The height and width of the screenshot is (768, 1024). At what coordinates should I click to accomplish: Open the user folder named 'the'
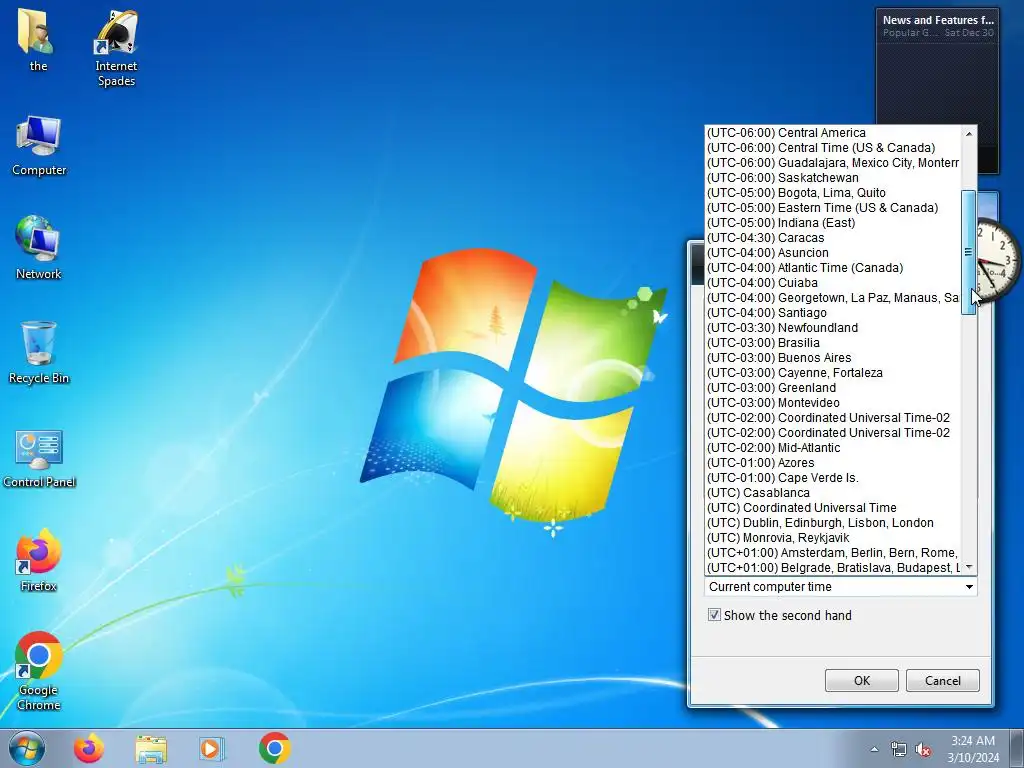coord(37,40)
